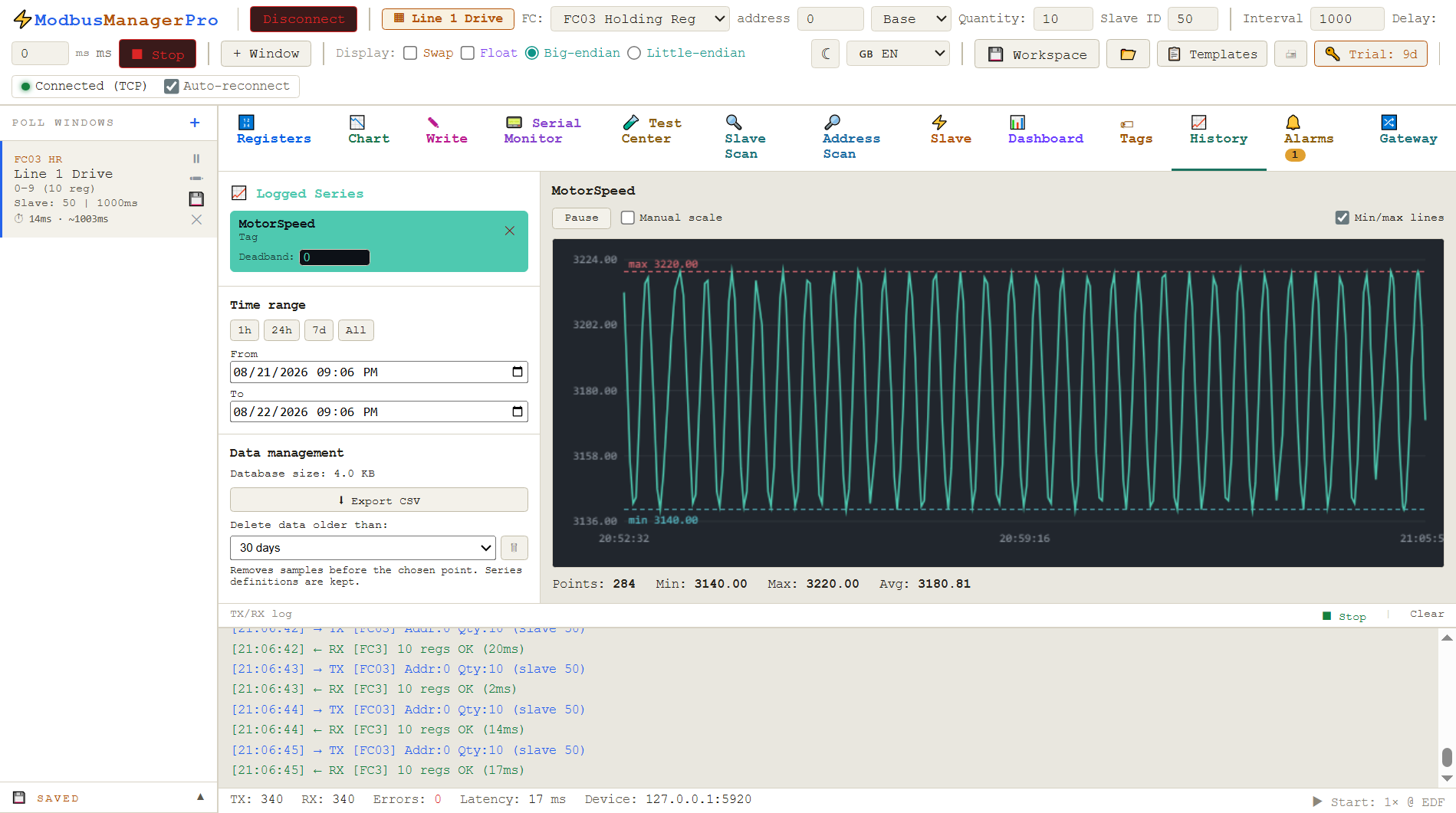Screen dimensions: 1456x813
Task: Open the Slave simulator tab
Action: pyautogui.click(x=951, y=130)
